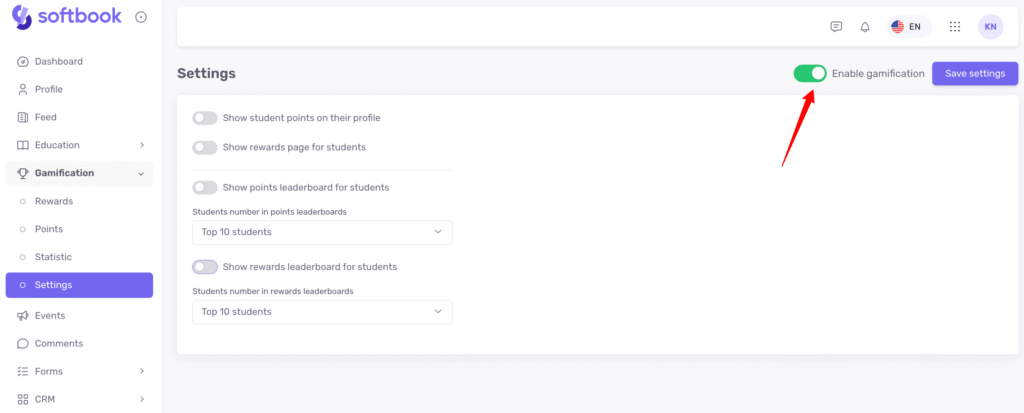
Task: Click the notifications bell icon
Action: 865,27
